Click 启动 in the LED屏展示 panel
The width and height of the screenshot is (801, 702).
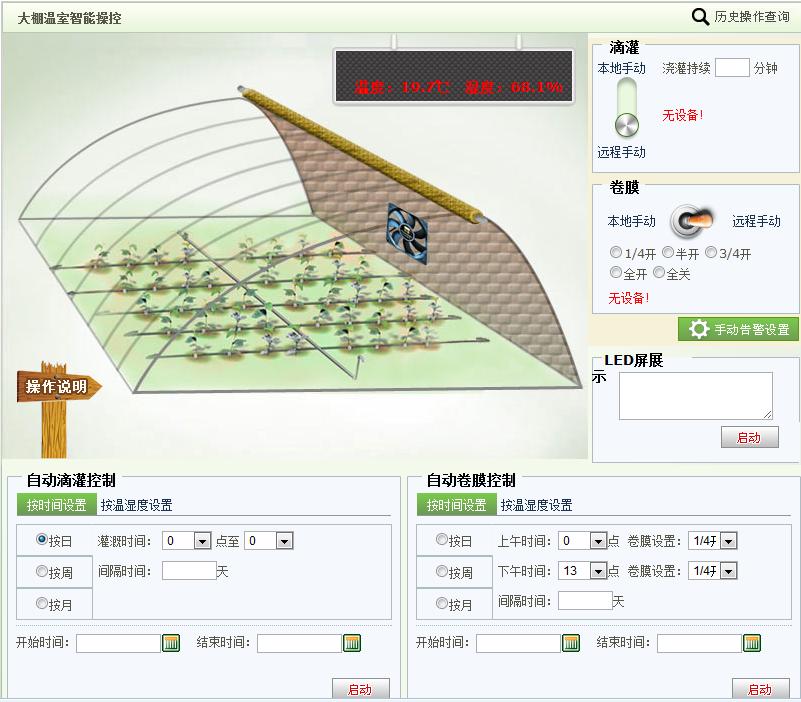pyautogui.click(x=750, y=437)
